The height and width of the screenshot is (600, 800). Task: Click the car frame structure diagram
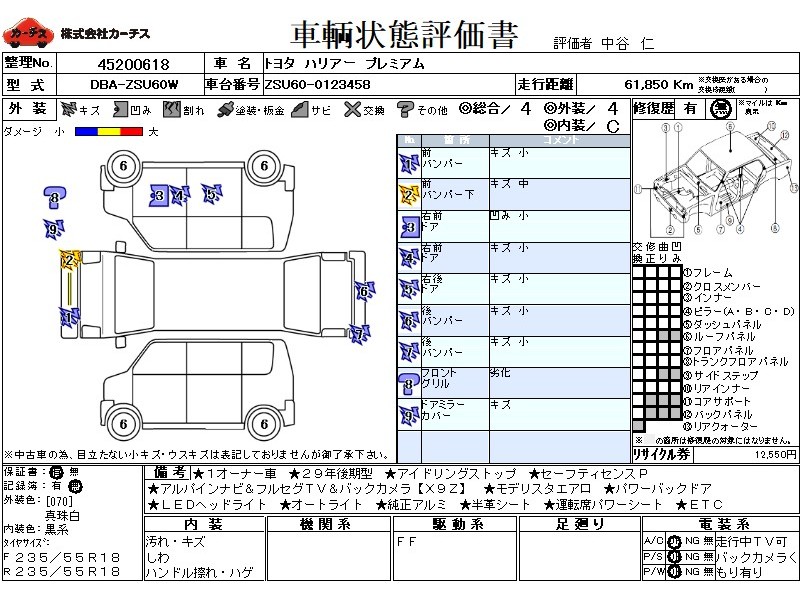click(714, 179)
